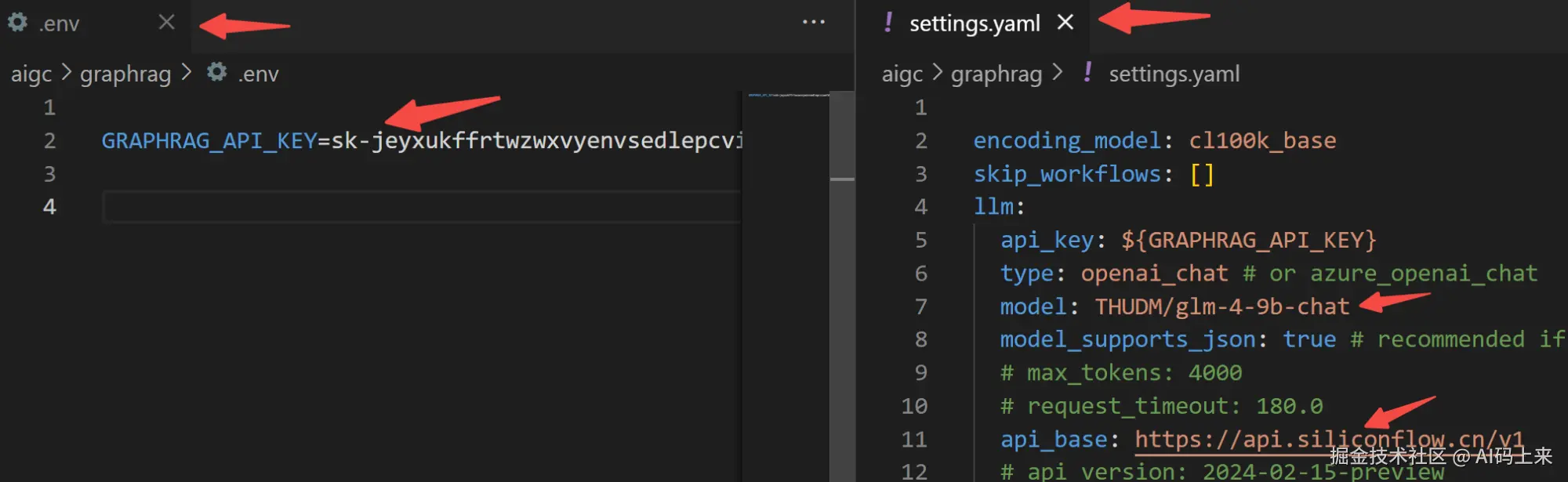Screen dimensions: 1568x482
Task: Switch to the settings.yaml tab
Action: tap(975, 24)
